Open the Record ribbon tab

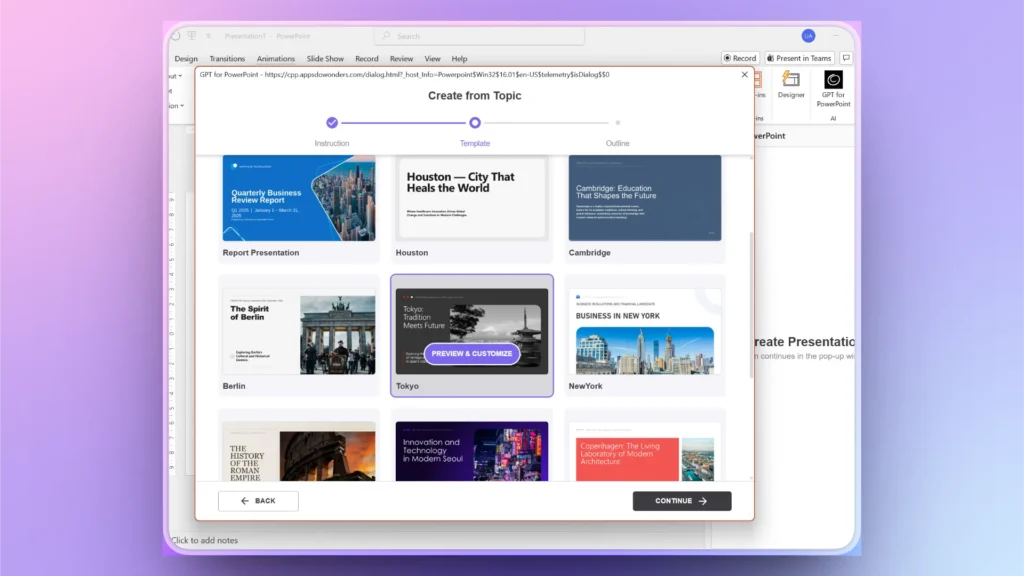(x=367, y=59)
